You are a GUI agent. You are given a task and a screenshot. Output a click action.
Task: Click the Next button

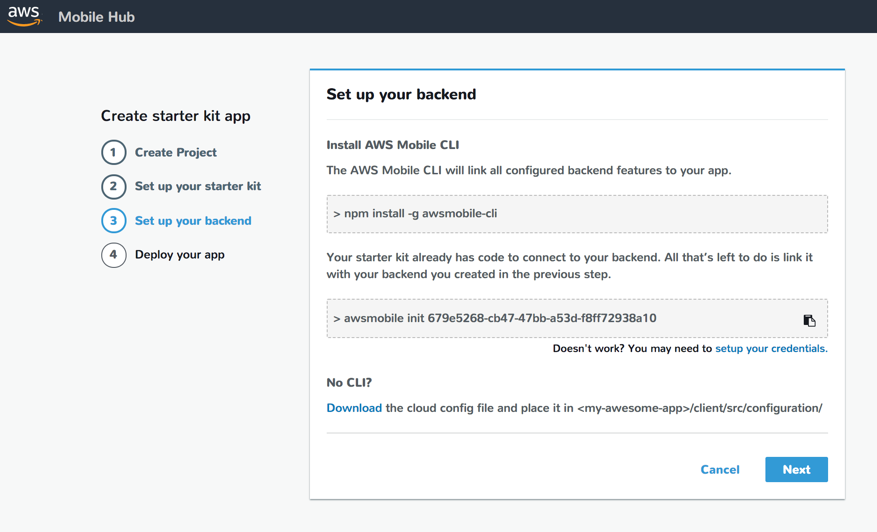[796, 469]
